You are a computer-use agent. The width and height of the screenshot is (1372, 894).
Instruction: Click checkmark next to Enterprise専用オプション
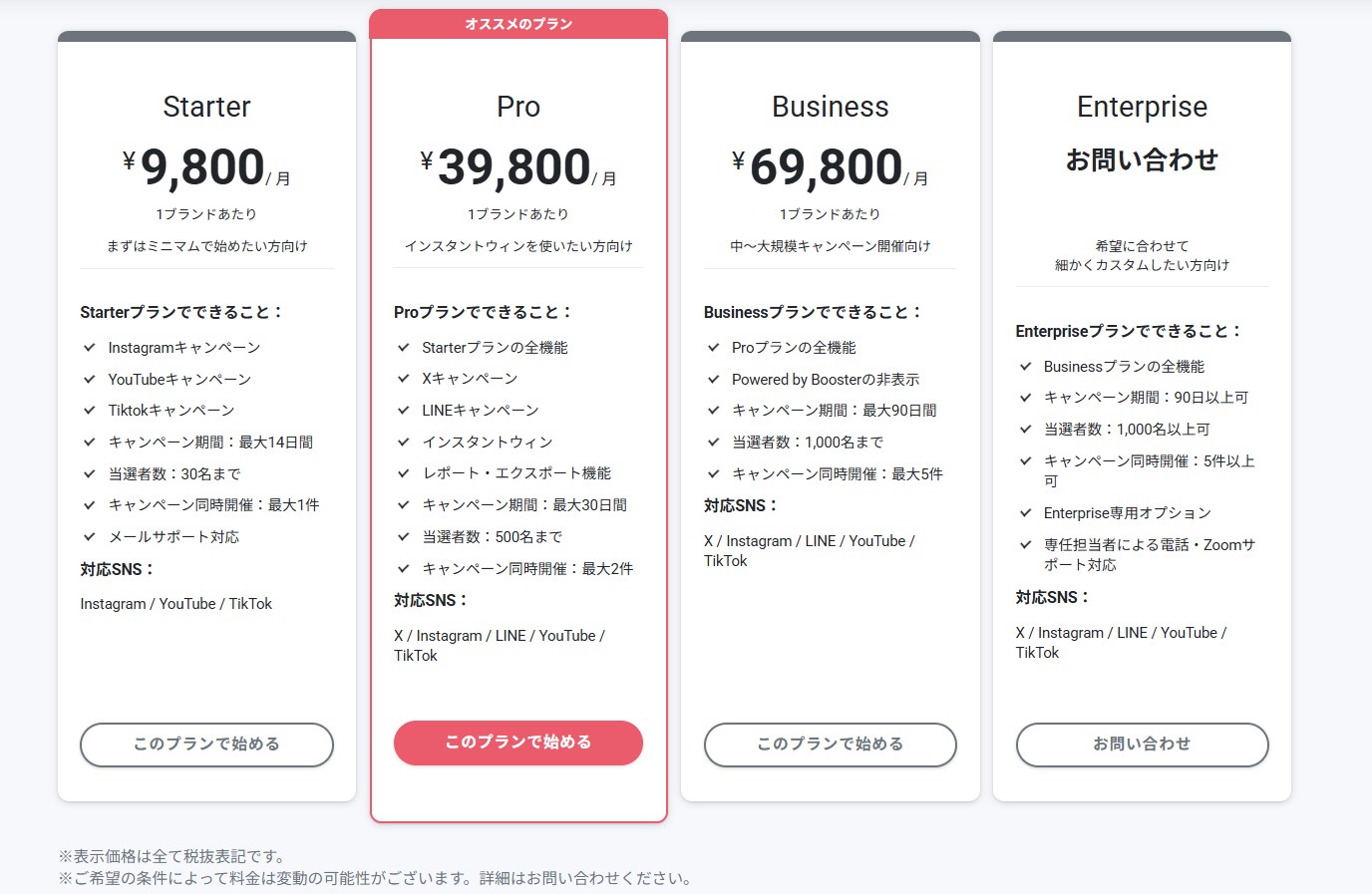pos(1026,513)
